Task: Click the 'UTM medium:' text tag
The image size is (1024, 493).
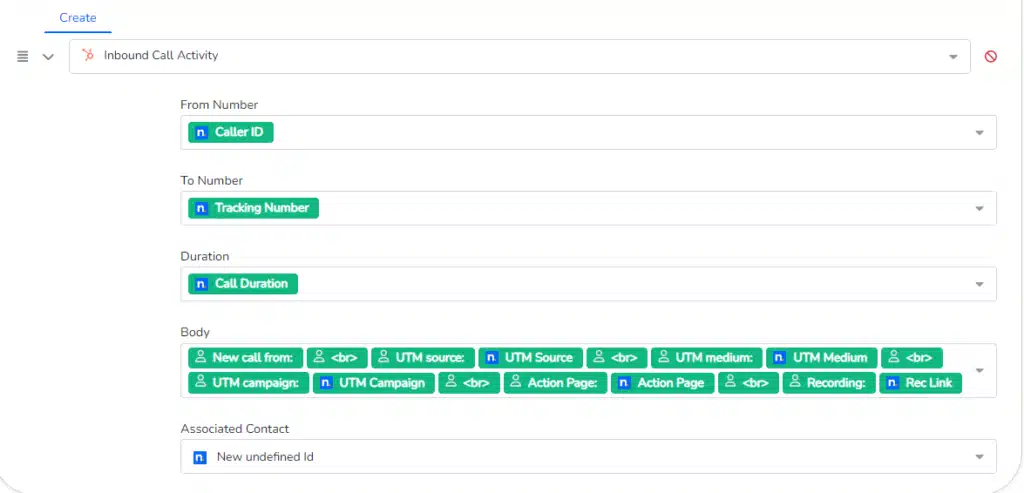Action: tap(706, 357)
